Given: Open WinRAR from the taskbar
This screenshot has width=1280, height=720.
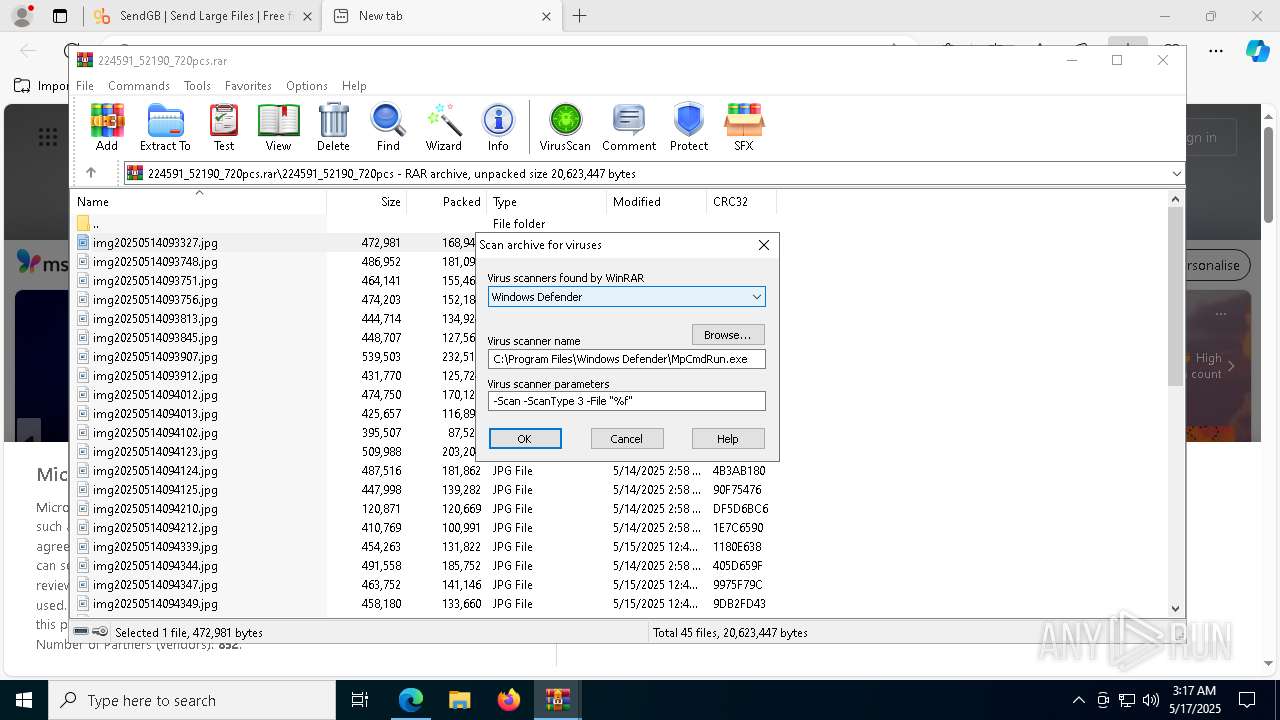Looking at the screenshot, I should click(x=557, y=700).
